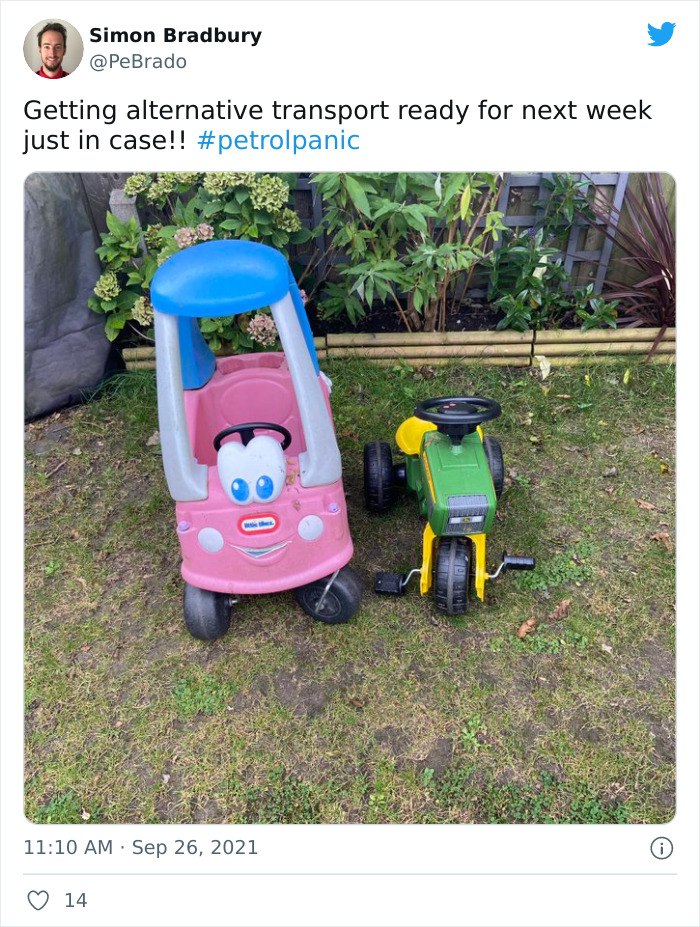This screenshot has height=927, width=700.
Task: Open the attached garden photo
Action: click(x=350, y=498)
